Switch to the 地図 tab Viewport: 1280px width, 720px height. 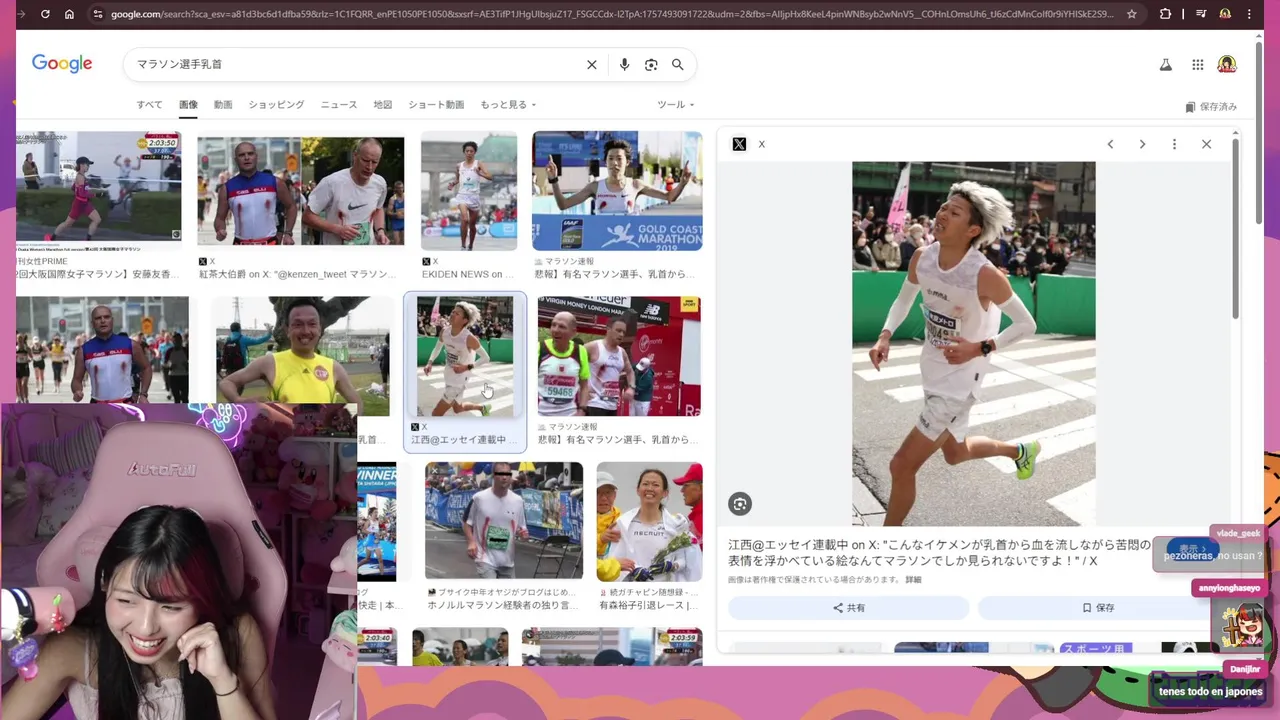click(x=383, y=105)
